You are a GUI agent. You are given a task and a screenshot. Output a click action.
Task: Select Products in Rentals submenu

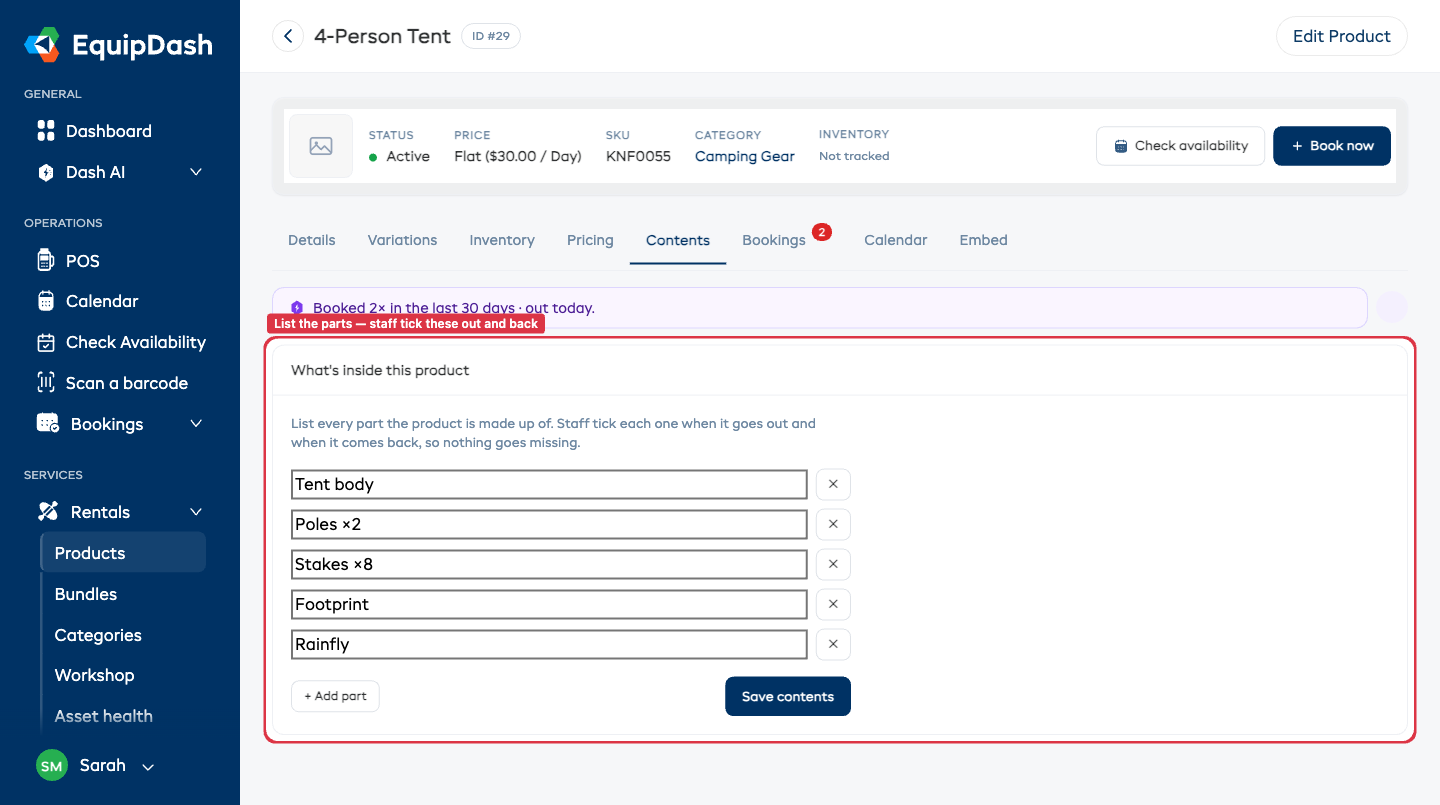[123, 553]
